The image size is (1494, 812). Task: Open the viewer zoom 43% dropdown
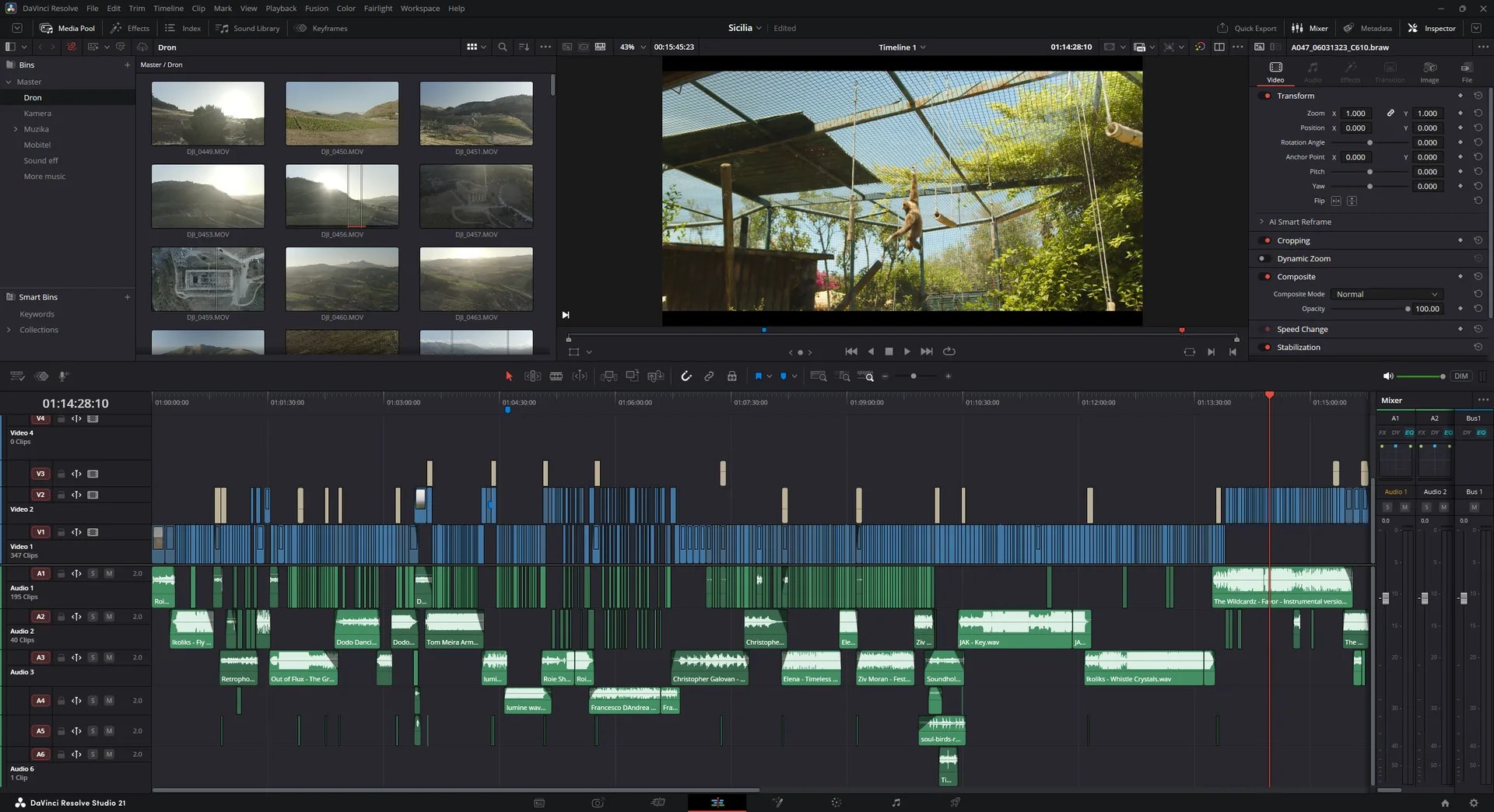click(x=633, y=47)
